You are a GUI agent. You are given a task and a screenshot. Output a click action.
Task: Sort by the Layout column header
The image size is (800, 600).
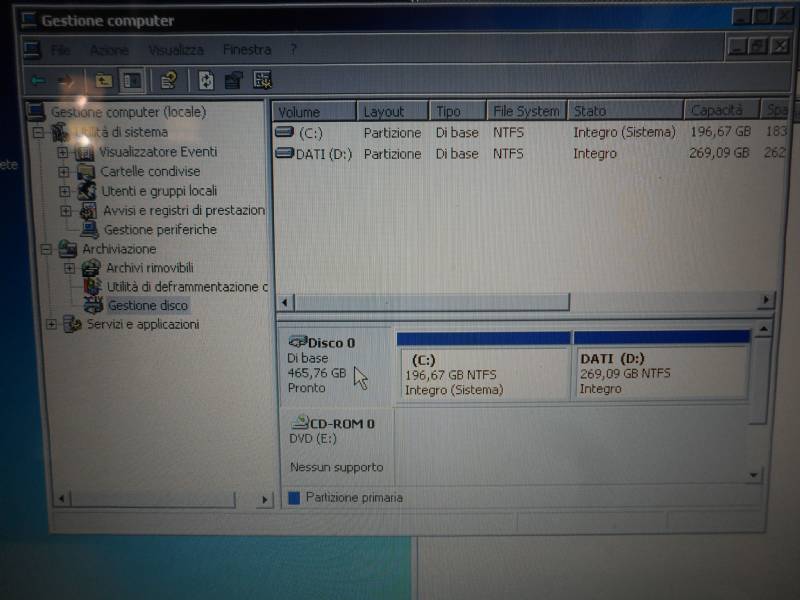[x=392, y=112]
